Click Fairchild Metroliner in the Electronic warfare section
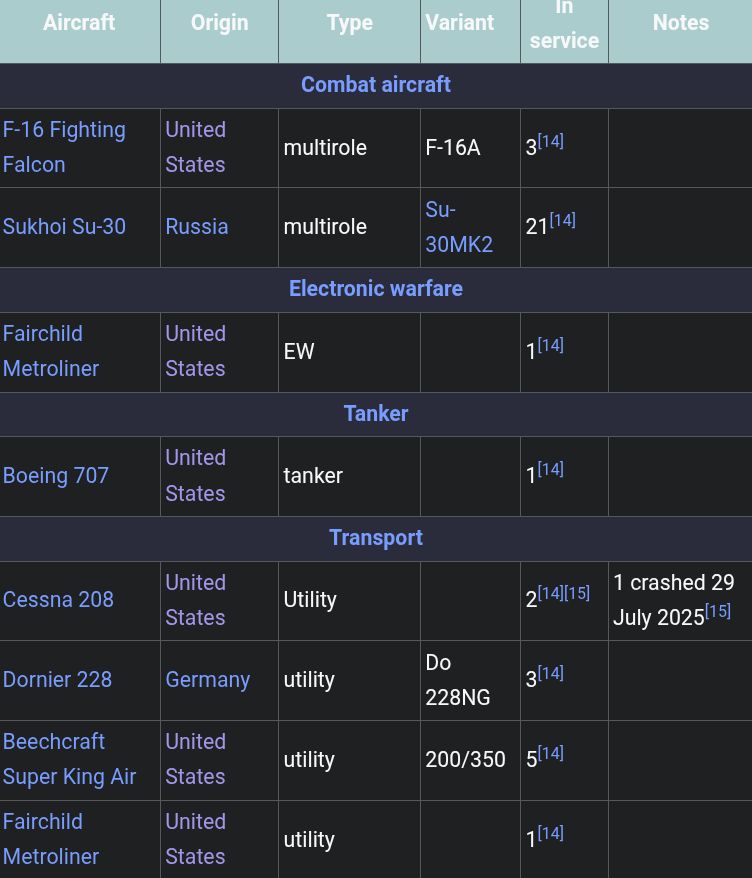Screen dimensions: 752x878 [51, 351]
